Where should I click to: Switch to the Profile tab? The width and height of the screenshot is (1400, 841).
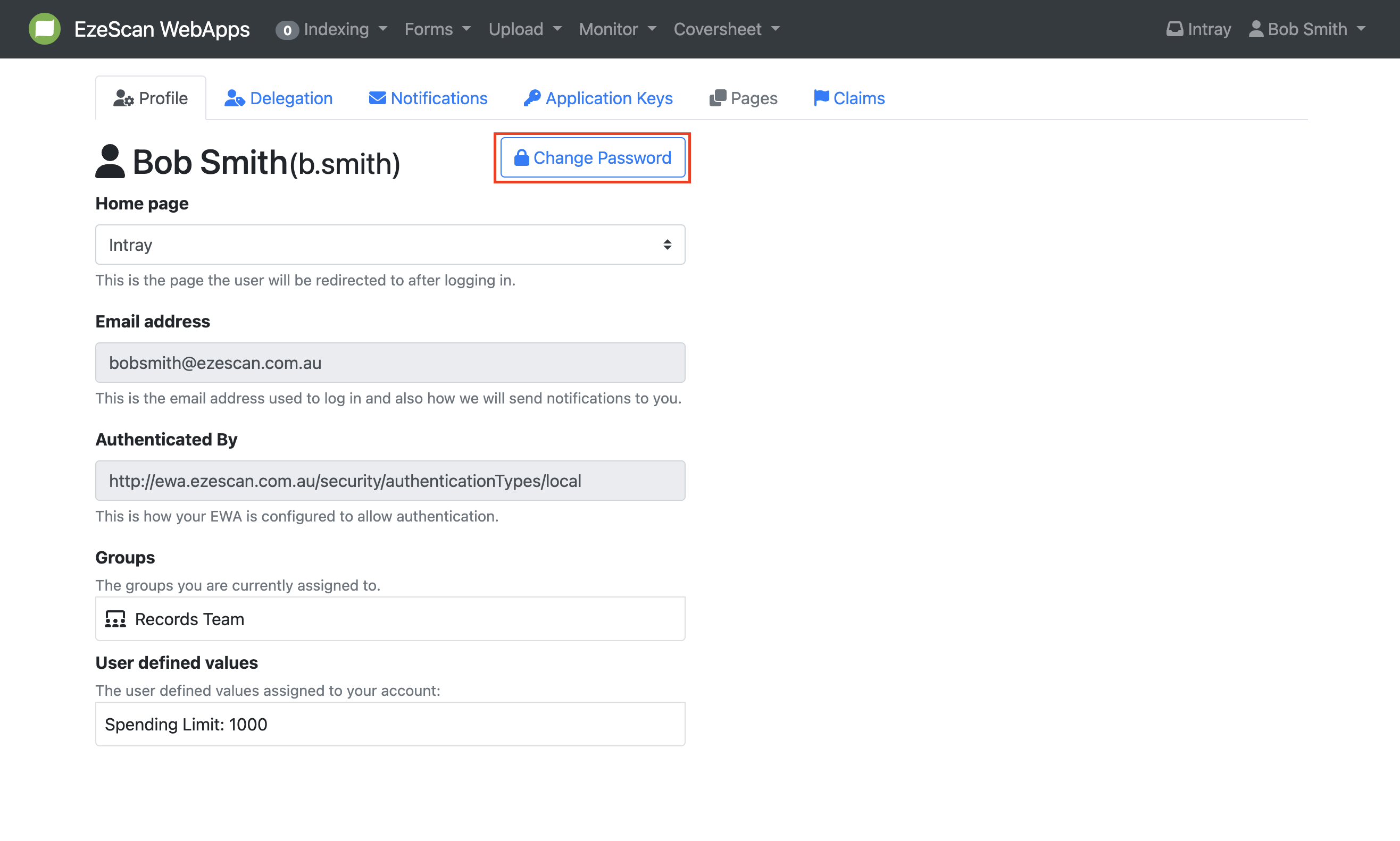pos(151,98)
